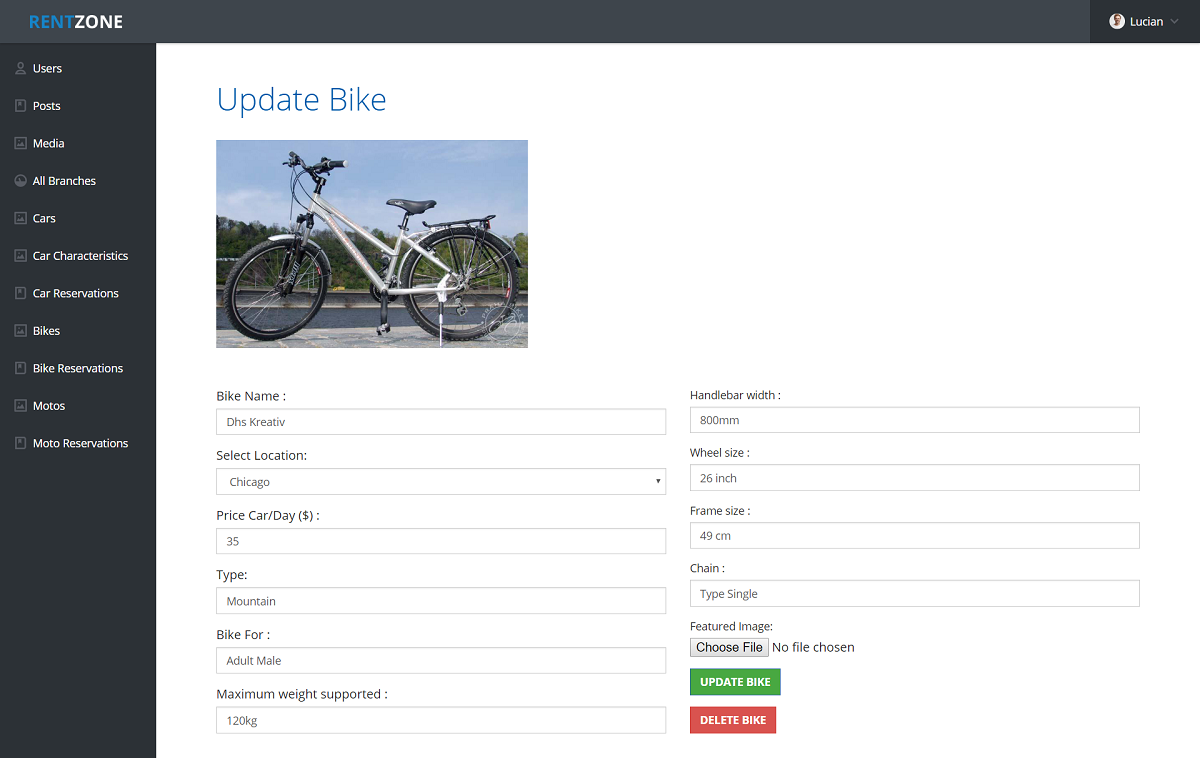The image size is (1200, 758).
Task: Click Choose File for featured image
Action: pyautogui.click(x=729, y=648)
